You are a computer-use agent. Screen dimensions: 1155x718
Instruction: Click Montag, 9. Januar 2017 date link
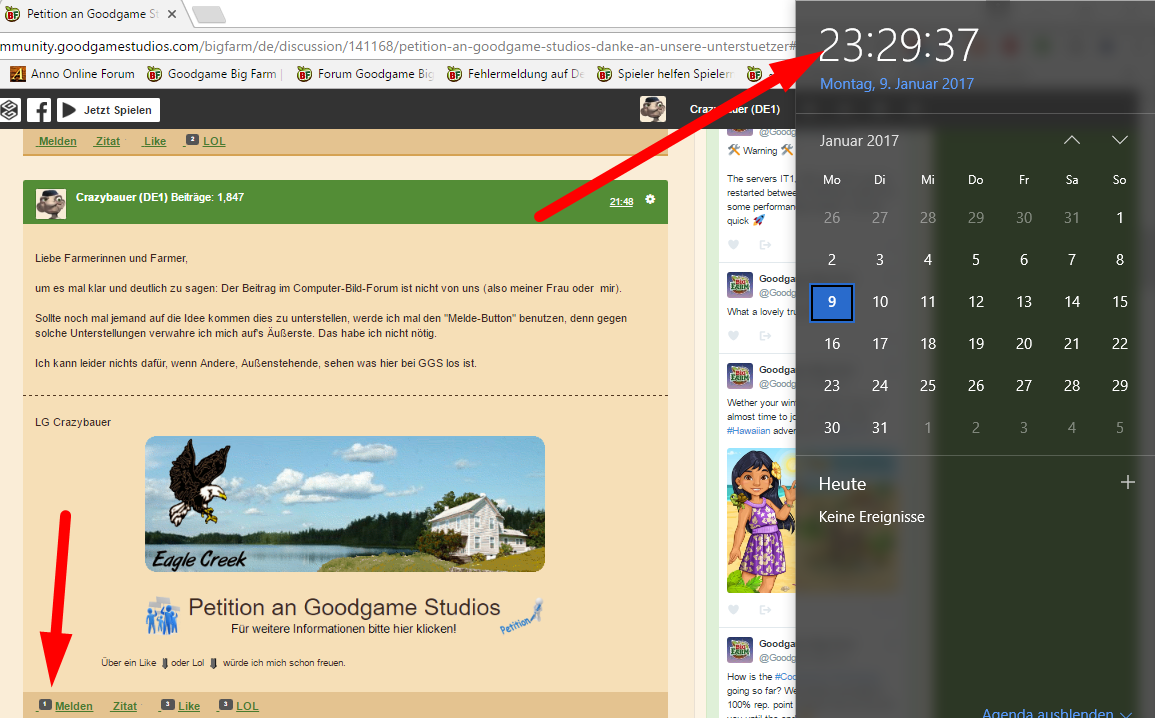coord(896,84)
